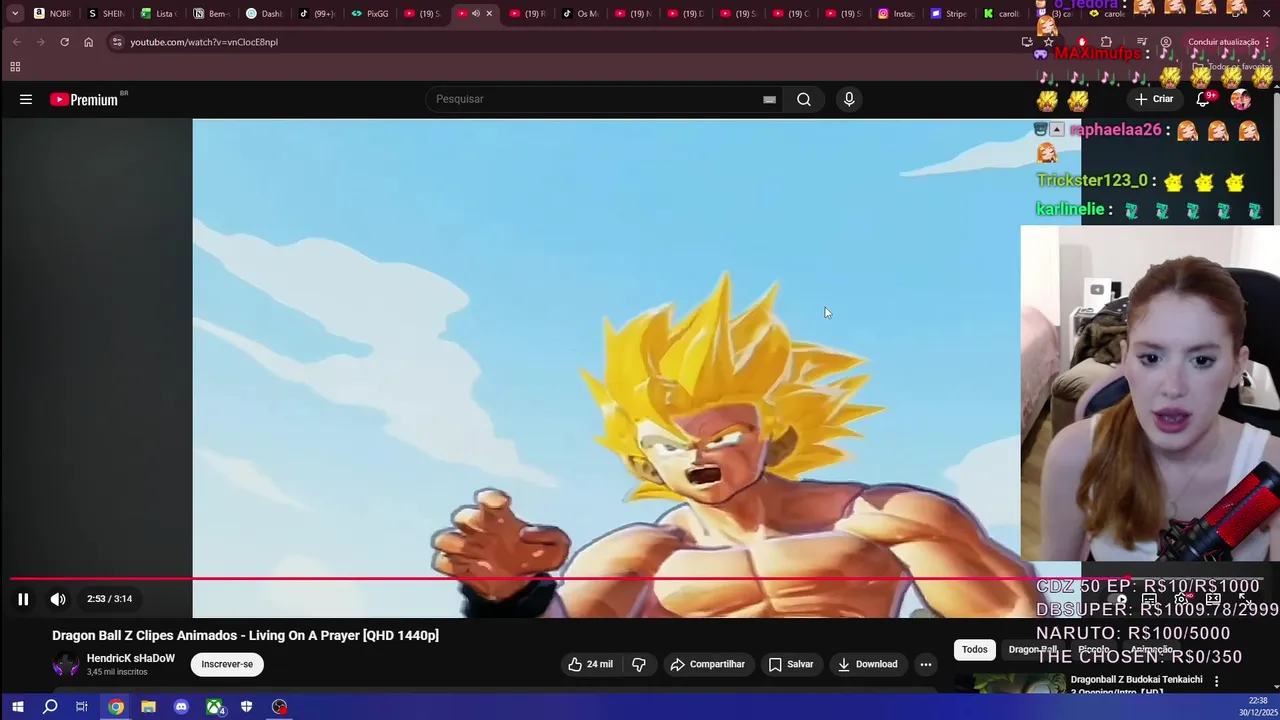Open HendricK sHaDoW channel avatar

pyautogui.click(x=65, y=664)
